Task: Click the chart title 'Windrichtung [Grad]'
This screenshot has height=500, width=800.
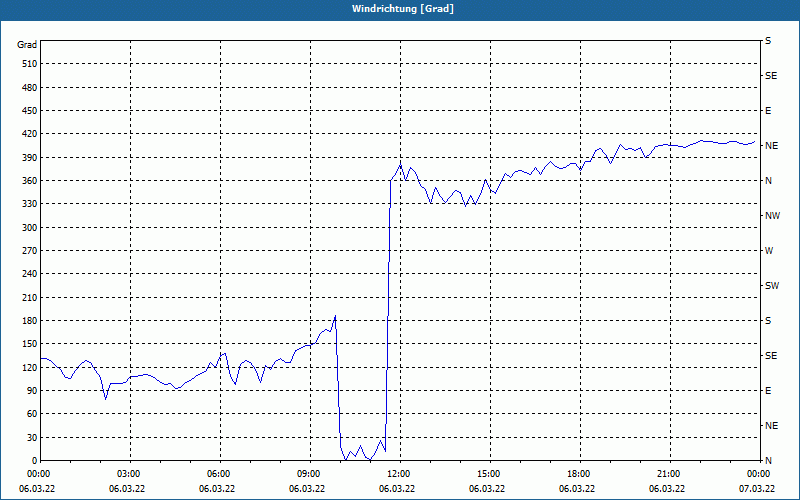Action: 403,9
